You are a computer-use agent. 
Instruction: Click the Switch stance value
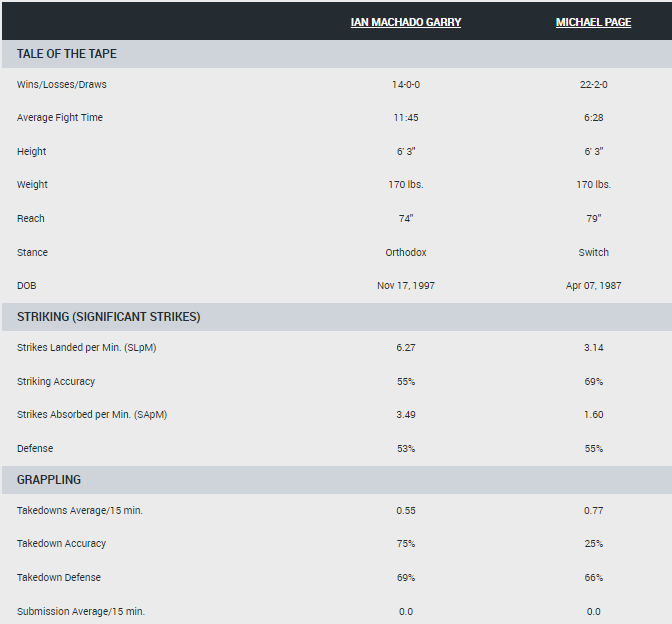coord(593,253)
